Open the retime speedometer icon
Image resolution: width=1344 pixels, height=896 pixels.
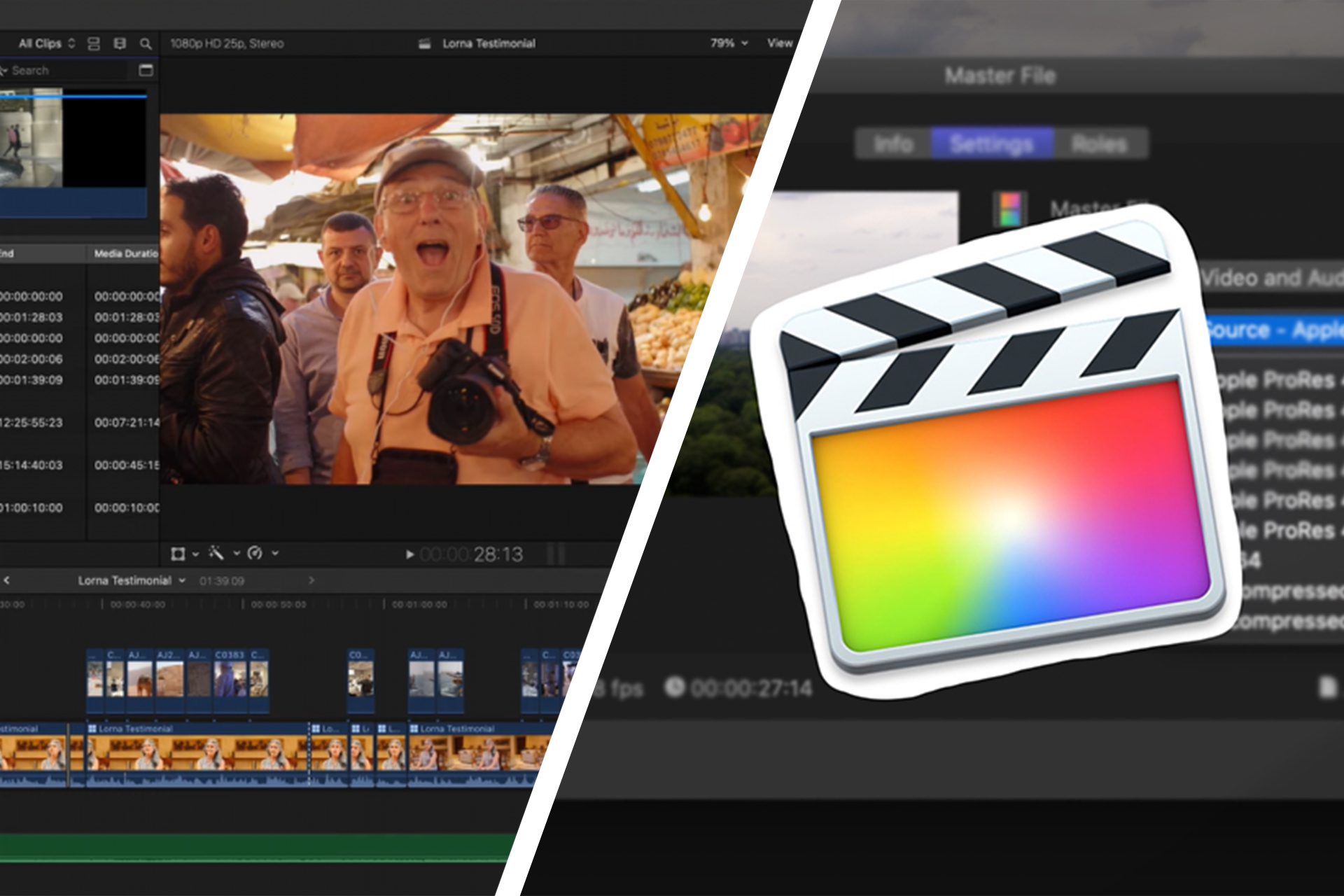tap(255, 554)
